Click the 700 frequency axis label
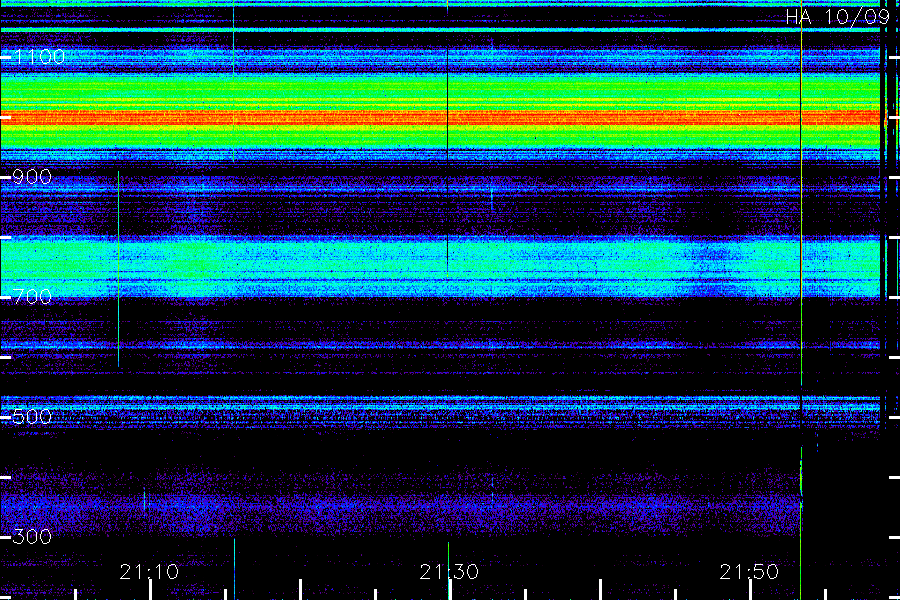 coord(32,297)
